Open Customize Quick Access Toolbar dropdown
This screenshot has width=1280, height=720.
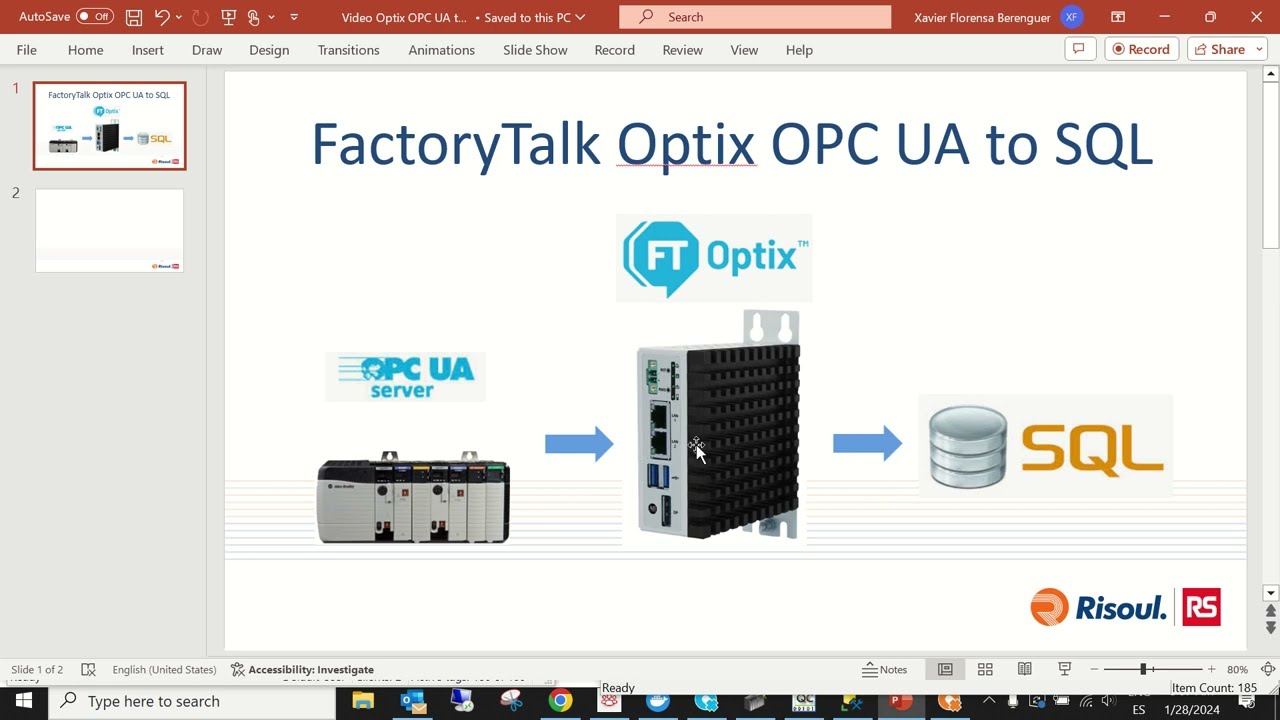click(294, 17)
